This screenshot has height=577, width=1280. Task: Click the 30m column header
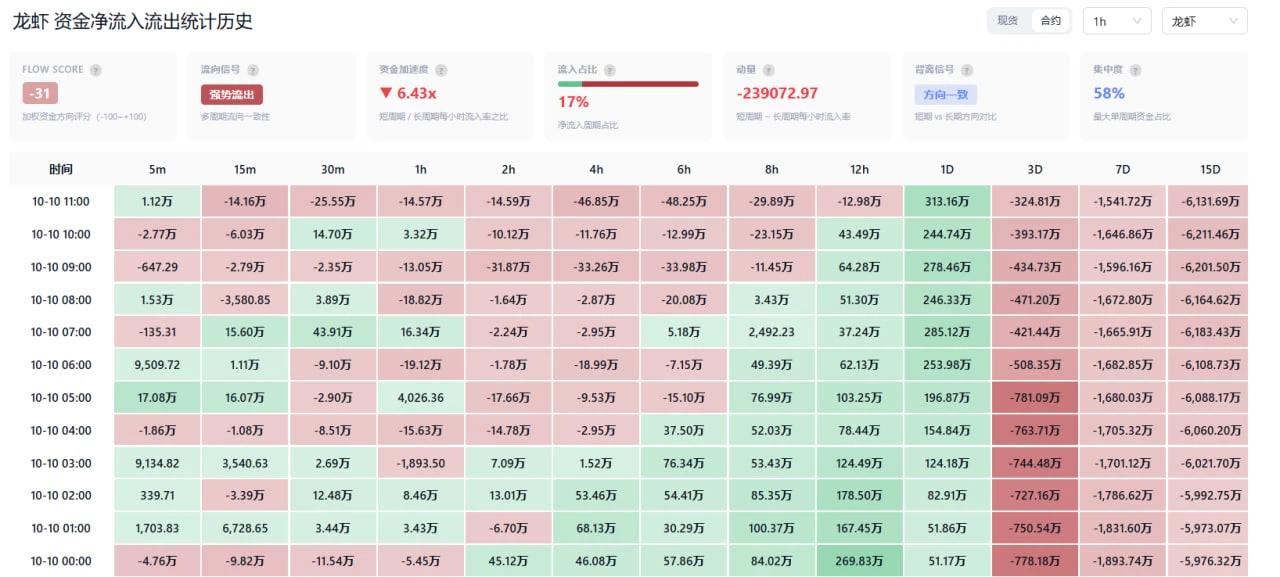[x=333, y=169]
